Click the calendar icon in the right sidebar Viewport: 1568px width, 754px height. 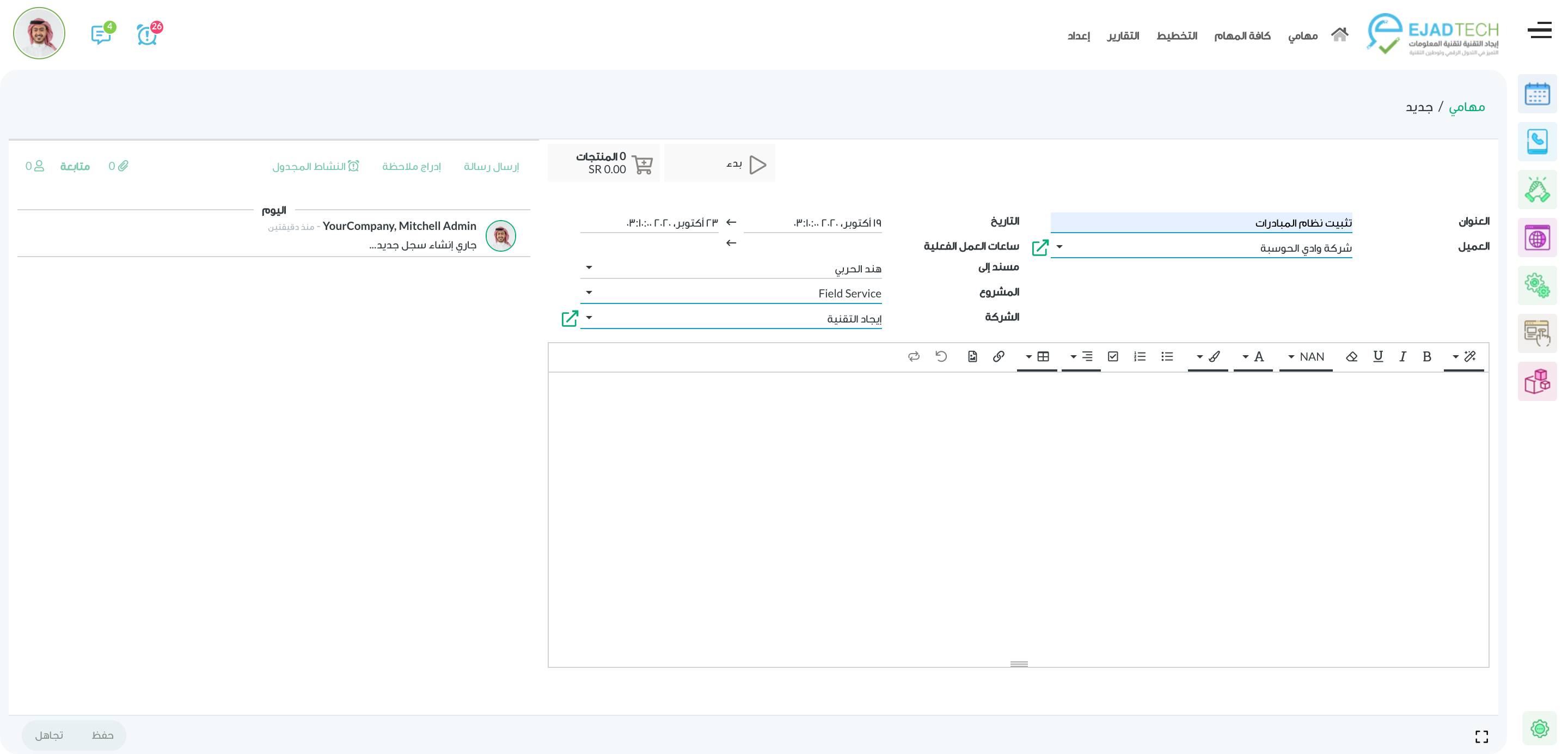[x=1536, y=94]
